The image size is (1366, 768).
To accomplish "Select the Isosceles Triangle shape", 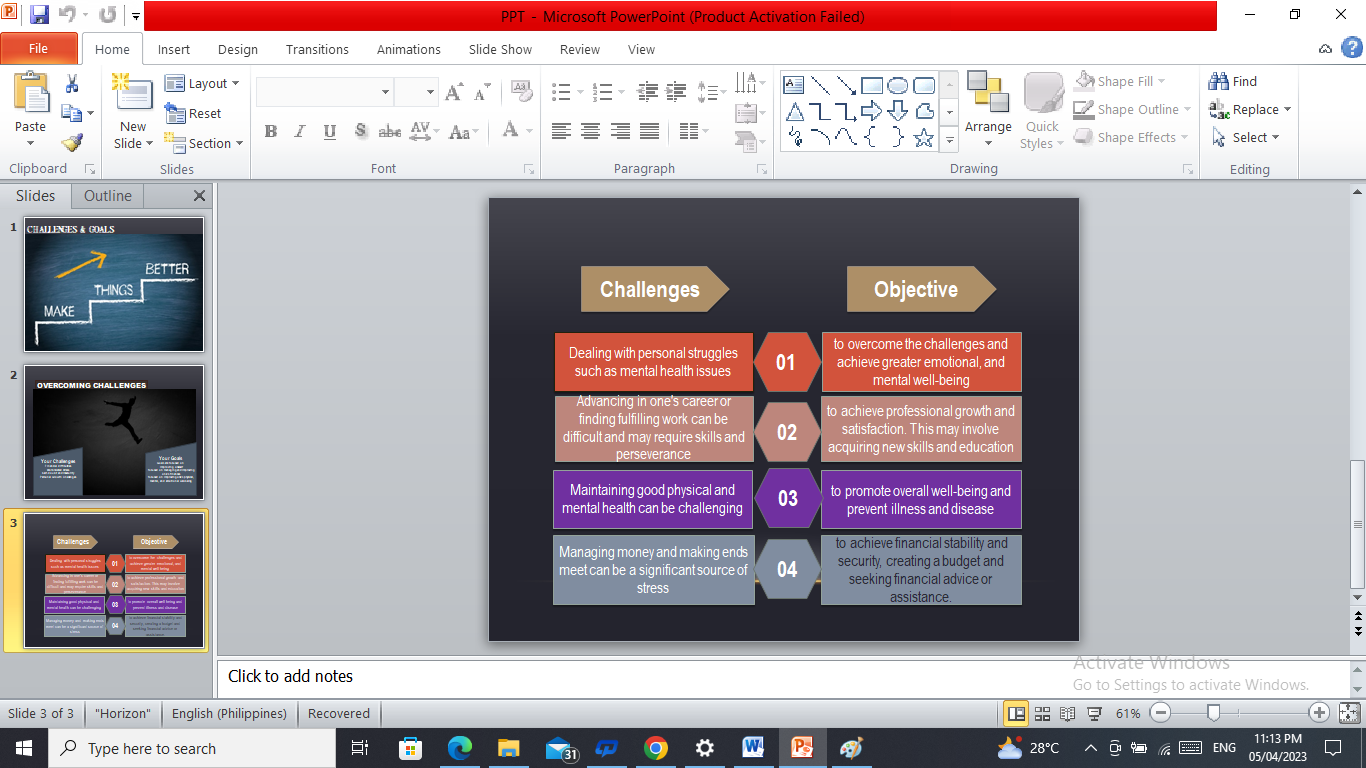I will point(794,111).
